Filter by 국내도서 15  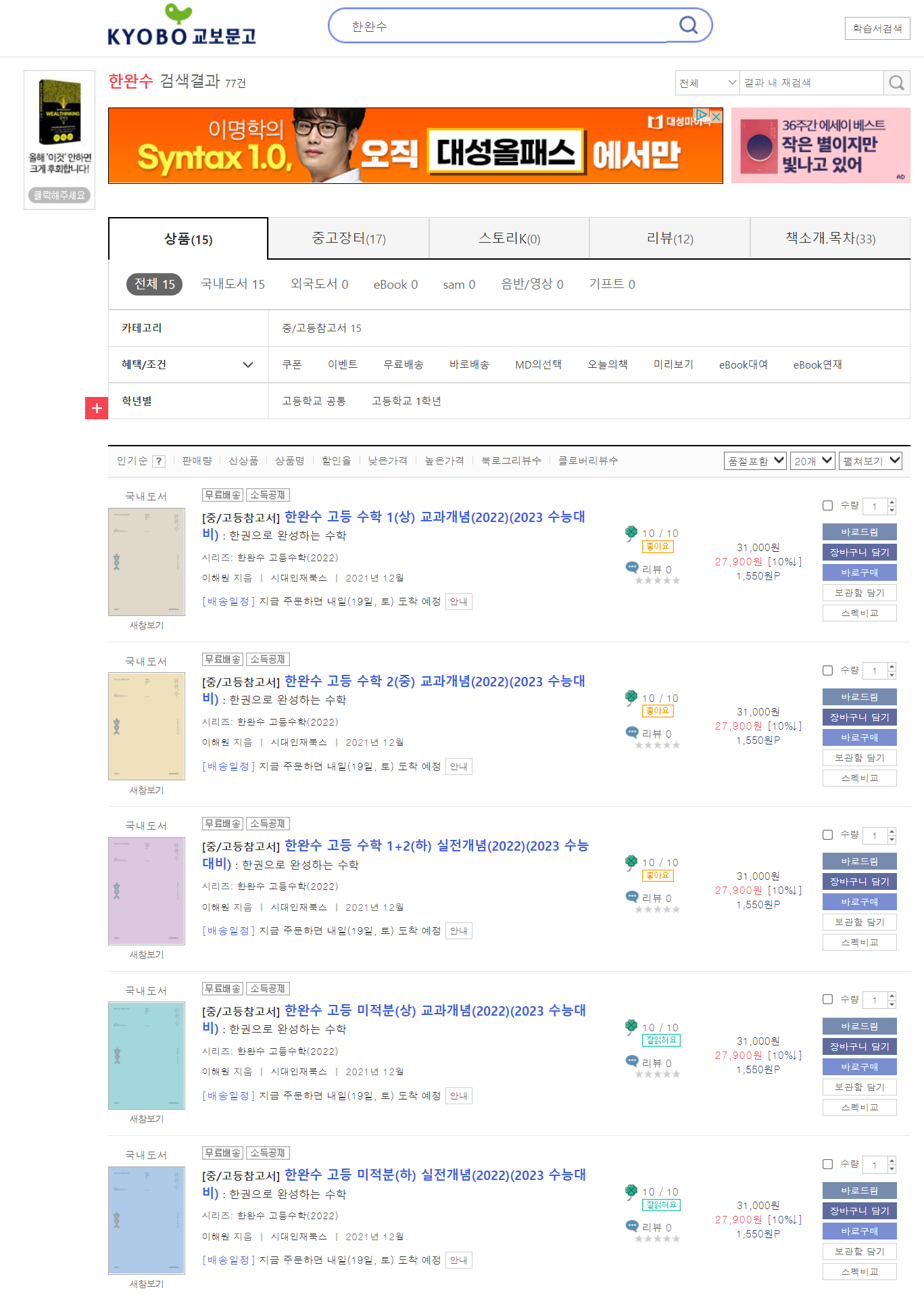point(233,284)
